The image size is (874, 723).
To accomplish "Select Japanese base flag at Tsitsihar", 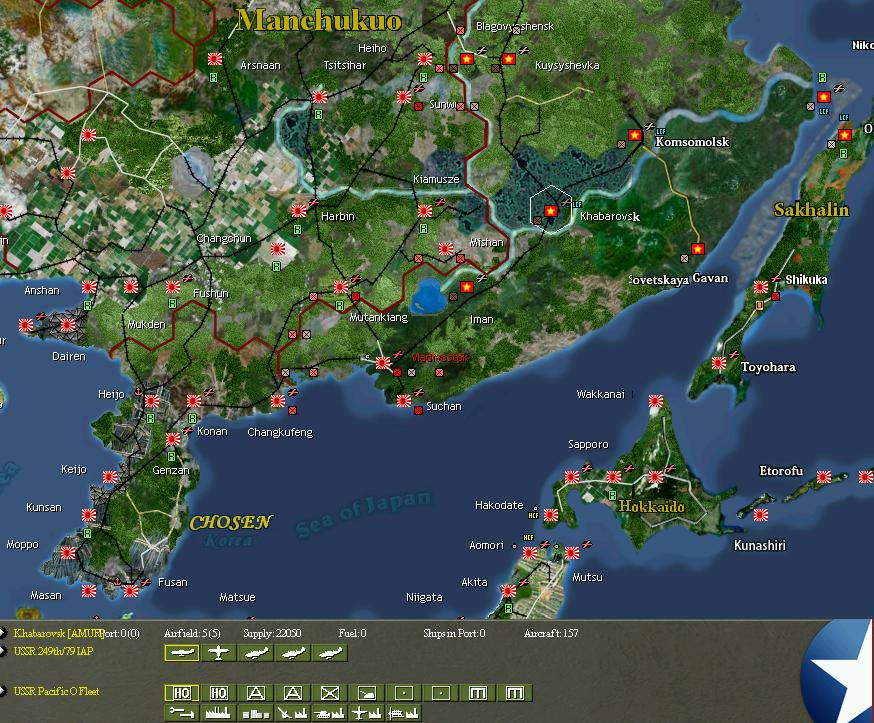I will pyautogui.click(x=319, y=97).
